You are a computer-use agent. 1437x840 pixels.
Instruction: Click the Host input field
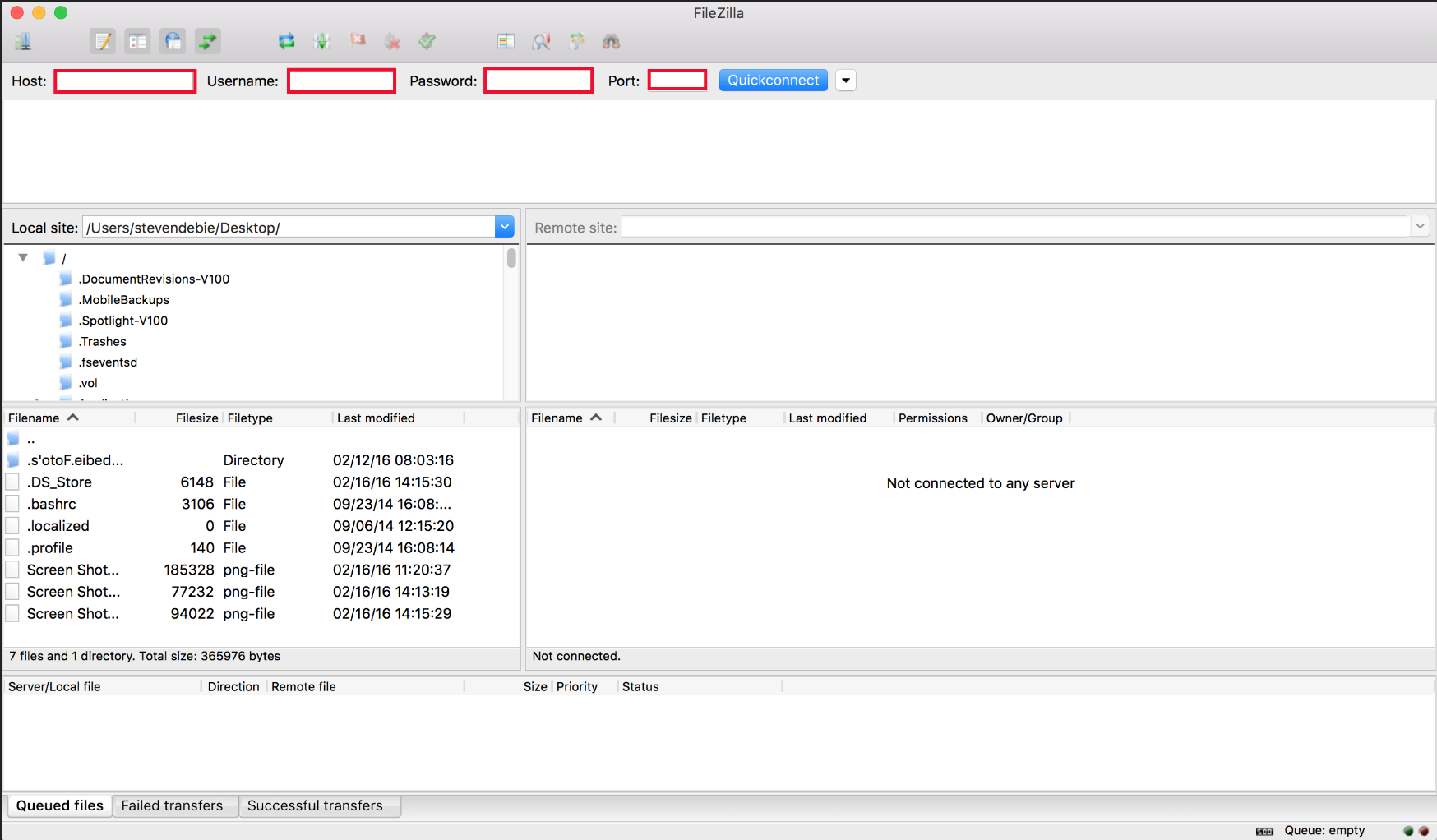coord(125,81)
